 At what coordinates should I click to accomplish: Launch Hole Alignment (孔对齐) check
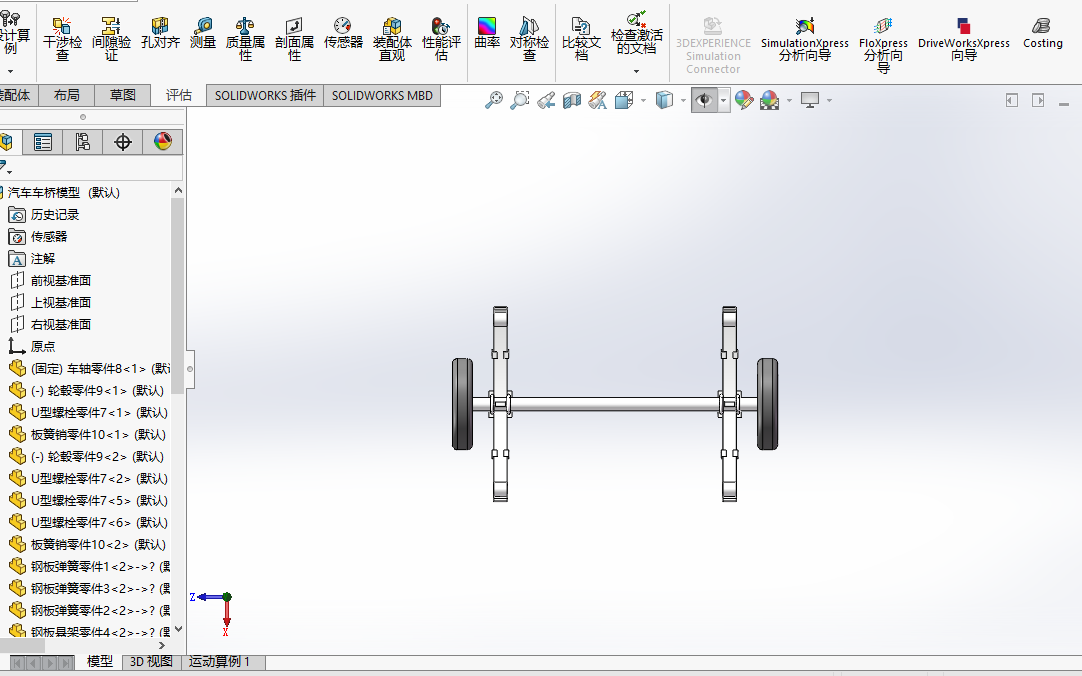point(160,33)
